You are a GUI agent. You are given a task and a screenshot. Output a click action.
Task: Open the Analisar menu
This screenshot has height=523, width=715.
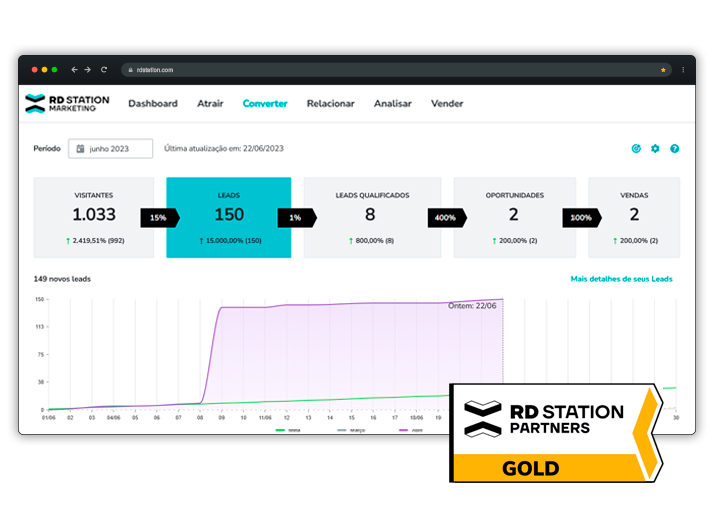[393, 103]
